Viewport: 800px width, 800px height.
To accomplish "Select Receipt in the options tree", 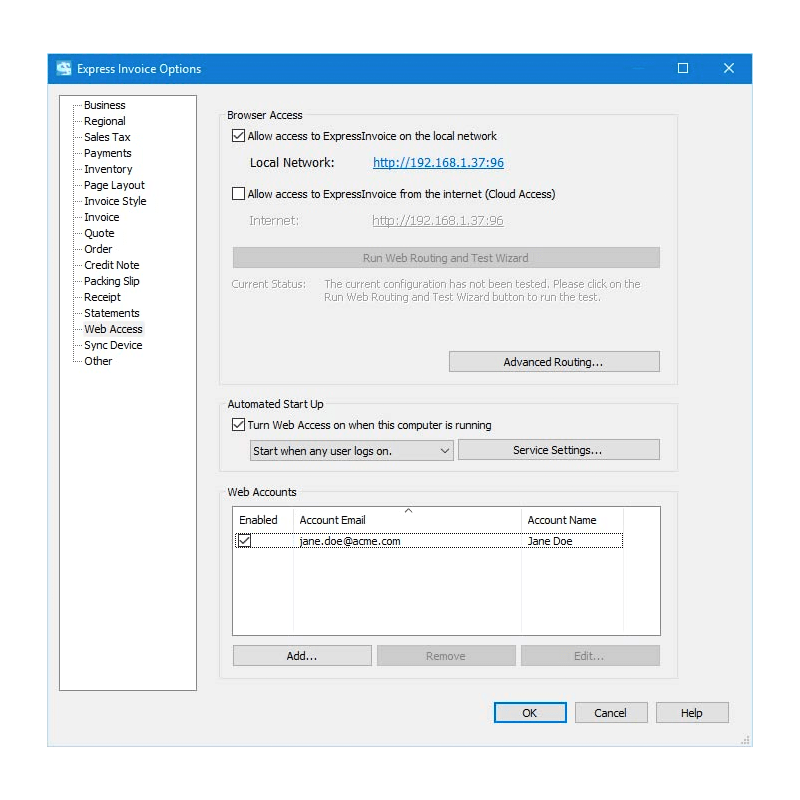I will [x=103, y=297].
